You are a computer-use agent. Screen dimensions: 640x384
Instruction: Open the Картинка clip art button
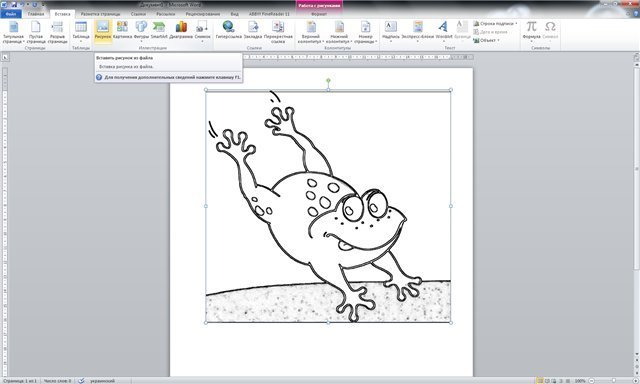(122, 31)
